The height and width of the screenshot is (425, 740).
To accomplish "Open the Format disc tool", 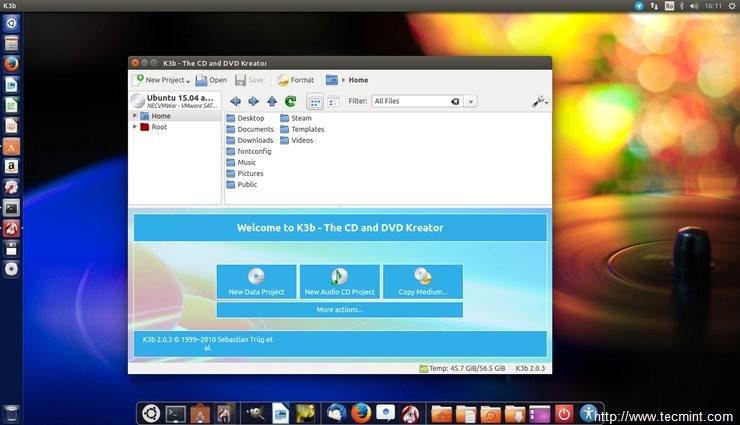I will (x=295, y=80).
